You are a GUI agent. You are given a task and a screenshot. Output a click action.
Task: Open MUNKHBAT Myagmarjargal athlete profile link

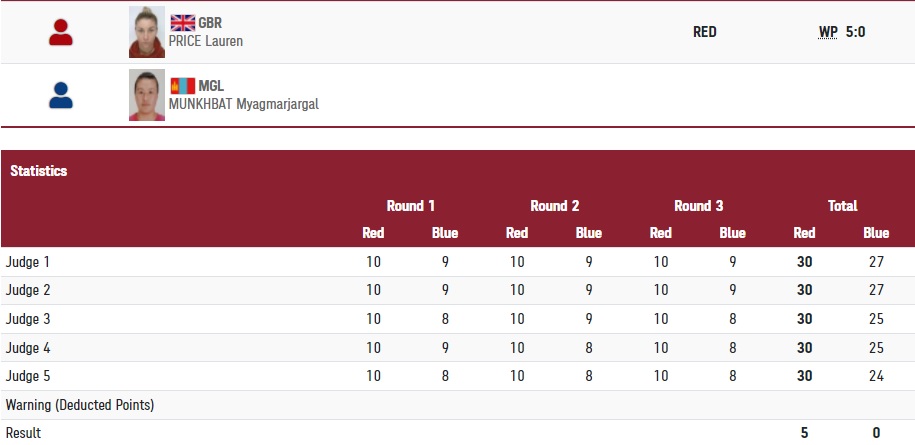pos(244,103)
